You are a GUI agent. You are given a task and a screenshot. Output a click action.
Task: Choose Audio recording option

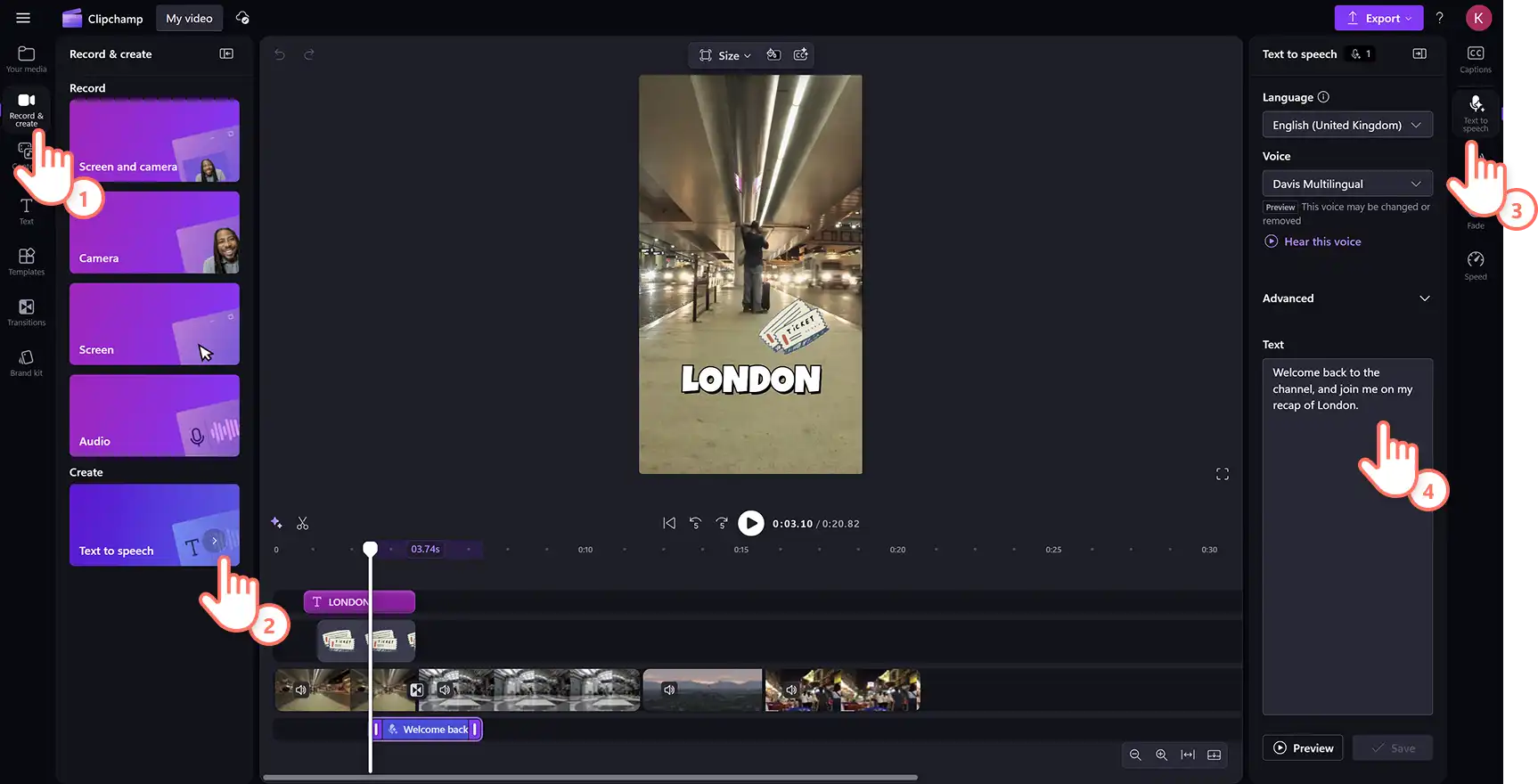coord(154,415)
